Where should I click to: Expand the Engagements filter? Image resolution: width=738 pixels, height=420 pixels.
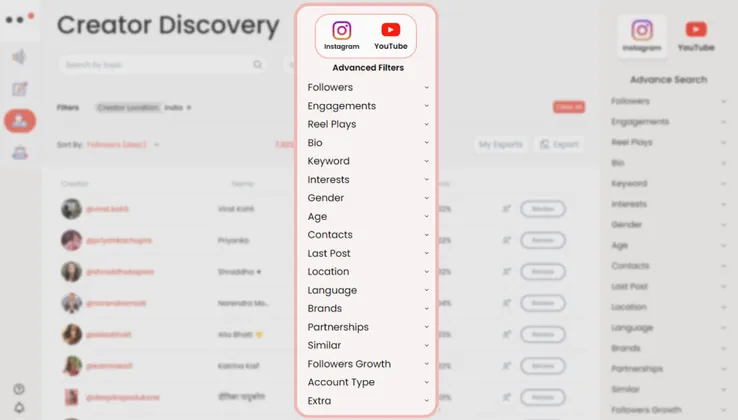(x=368, y=105)
